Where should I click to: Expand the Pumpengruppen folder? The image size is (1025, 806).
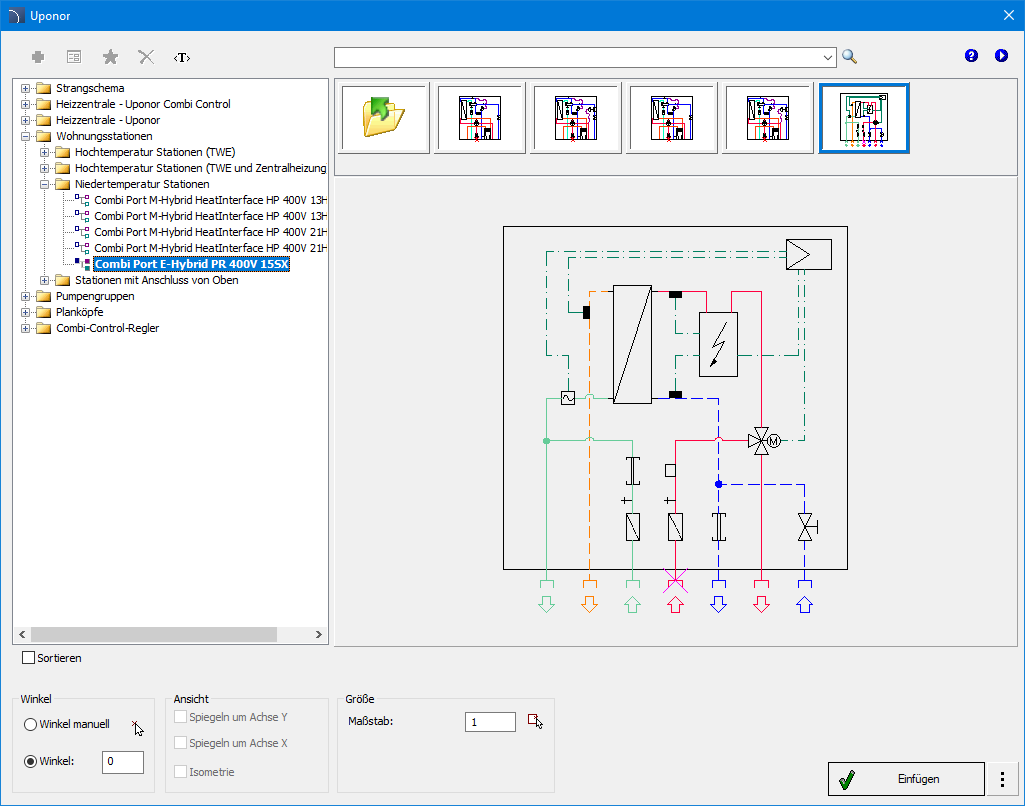(x=25, y=296)
